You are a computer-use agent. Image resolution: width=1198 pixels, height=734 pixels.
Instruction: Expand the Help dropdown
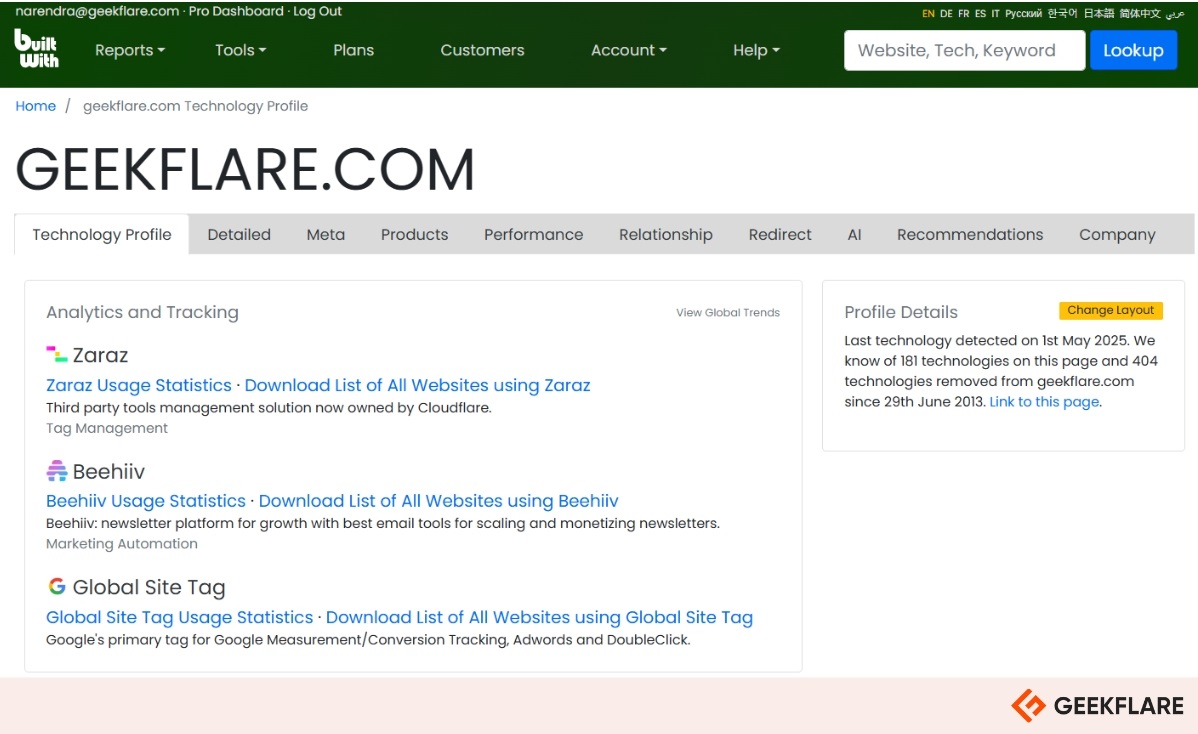[756, 50]
